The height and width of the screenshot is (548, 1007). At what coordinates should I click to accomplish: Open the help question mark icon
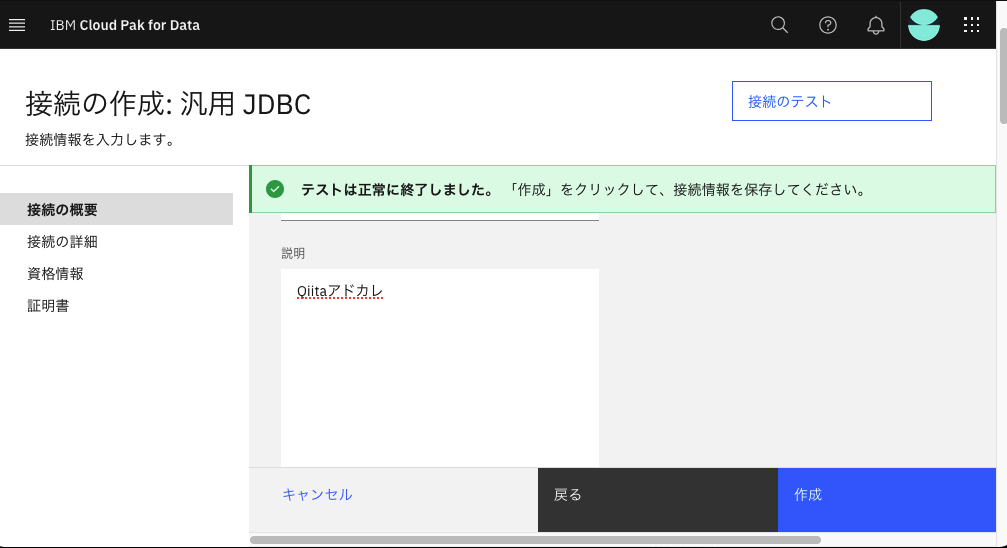pyautogui.click(x=827, y=25)
